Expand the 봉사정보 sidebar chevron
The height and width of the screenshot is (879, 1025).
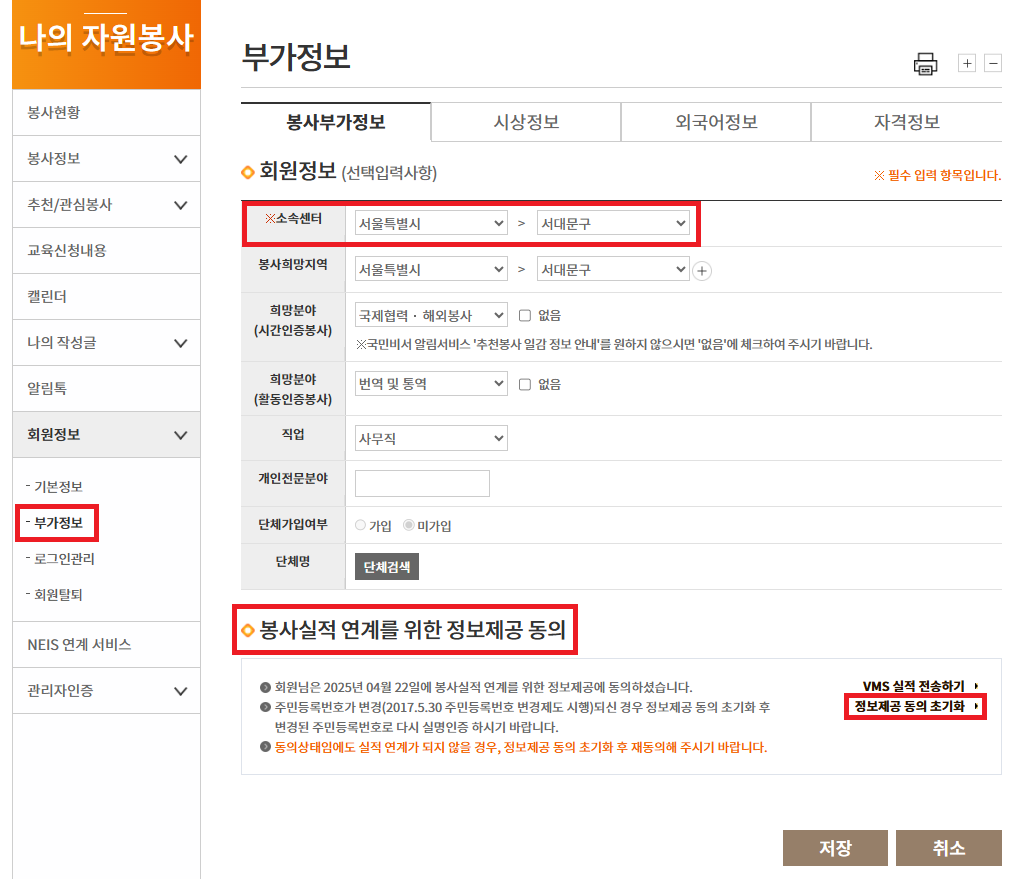point(180,159)
